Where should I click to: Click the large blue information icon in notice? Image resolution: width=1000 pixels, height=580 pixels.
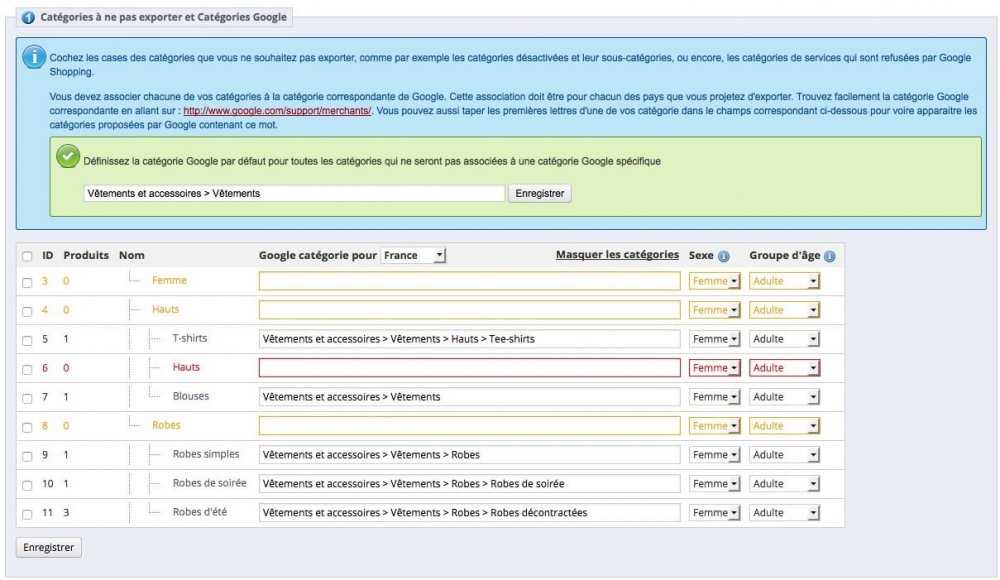click(x=34, y=57)
